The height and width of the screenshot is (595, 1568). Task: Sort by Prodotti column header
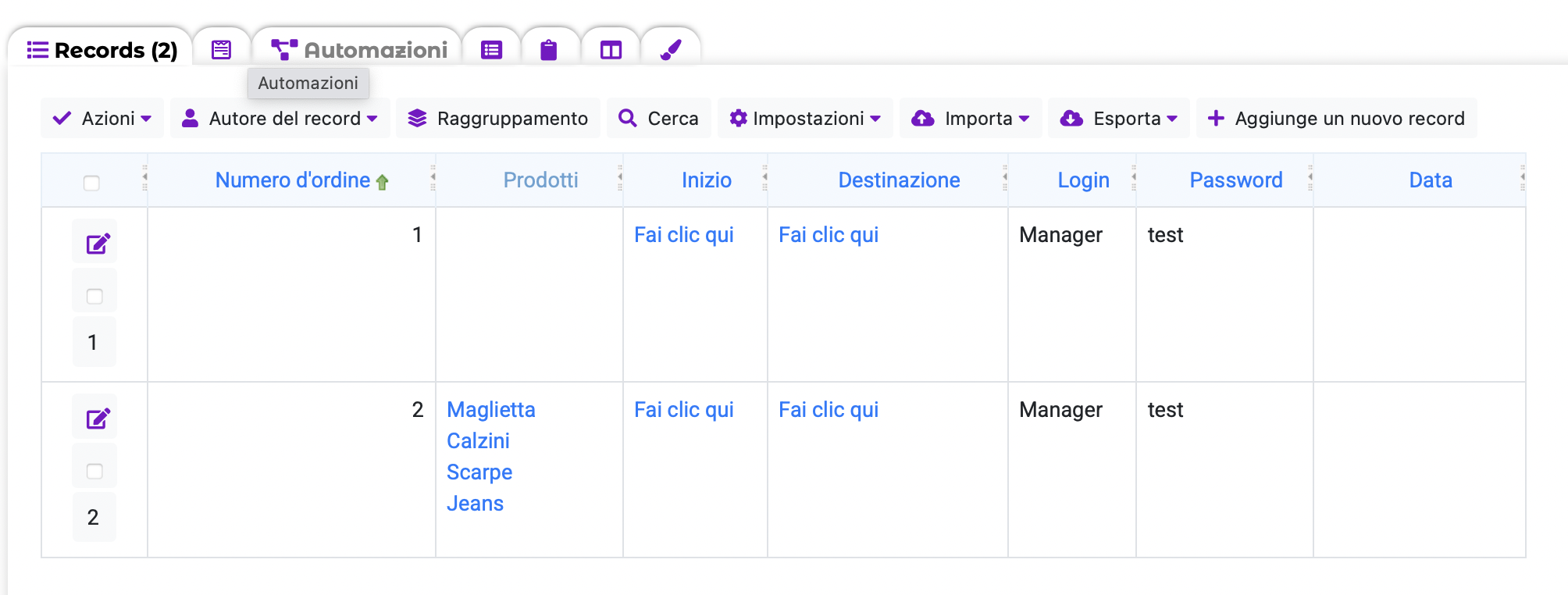(540, 180)
